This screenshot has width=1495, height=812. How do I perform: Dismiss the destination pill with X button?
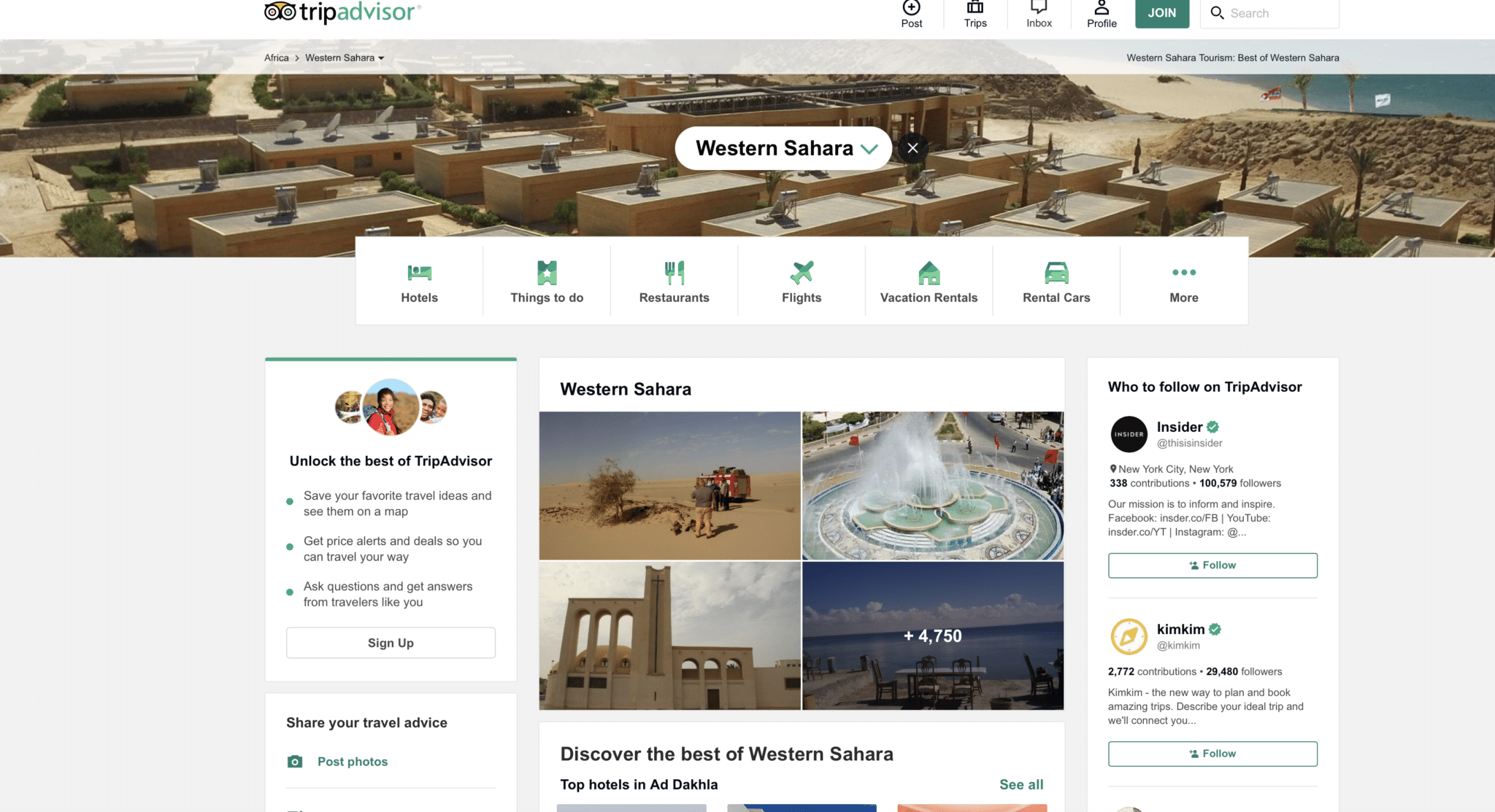tap(912, 148)
